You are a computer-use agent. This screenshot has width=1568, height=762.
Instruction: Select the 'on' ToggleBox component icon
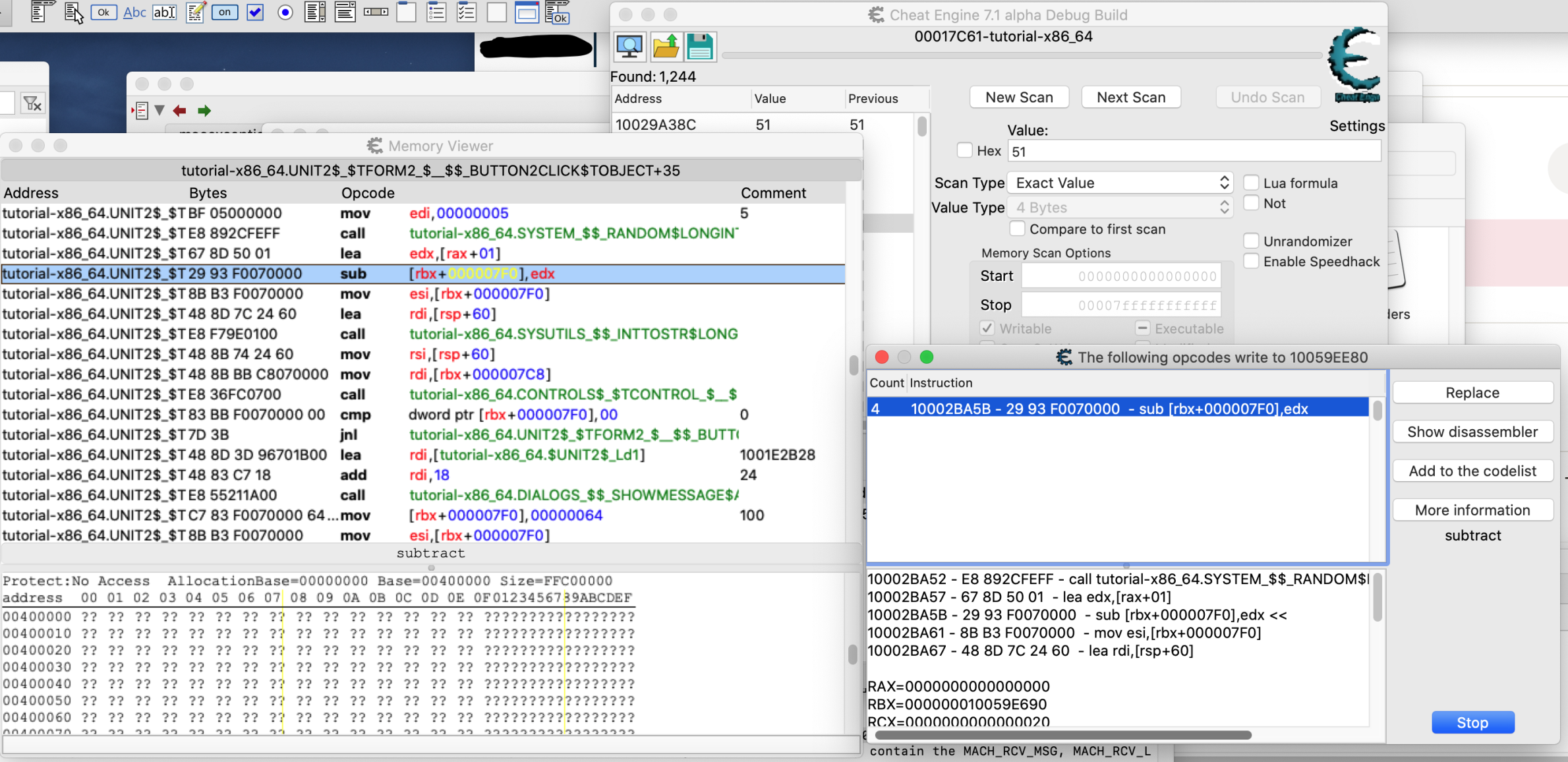pyautogui.click(x=225, y=12)
